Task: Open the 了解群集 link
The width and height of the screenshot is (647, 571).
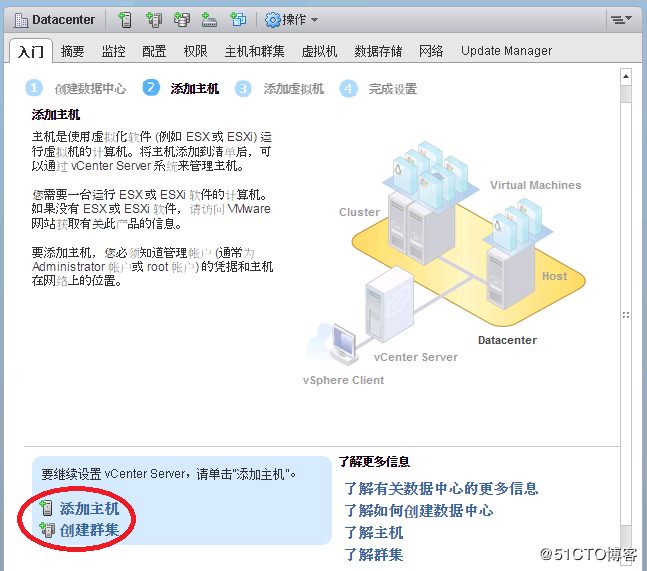Action: click(x=373, y=554)
